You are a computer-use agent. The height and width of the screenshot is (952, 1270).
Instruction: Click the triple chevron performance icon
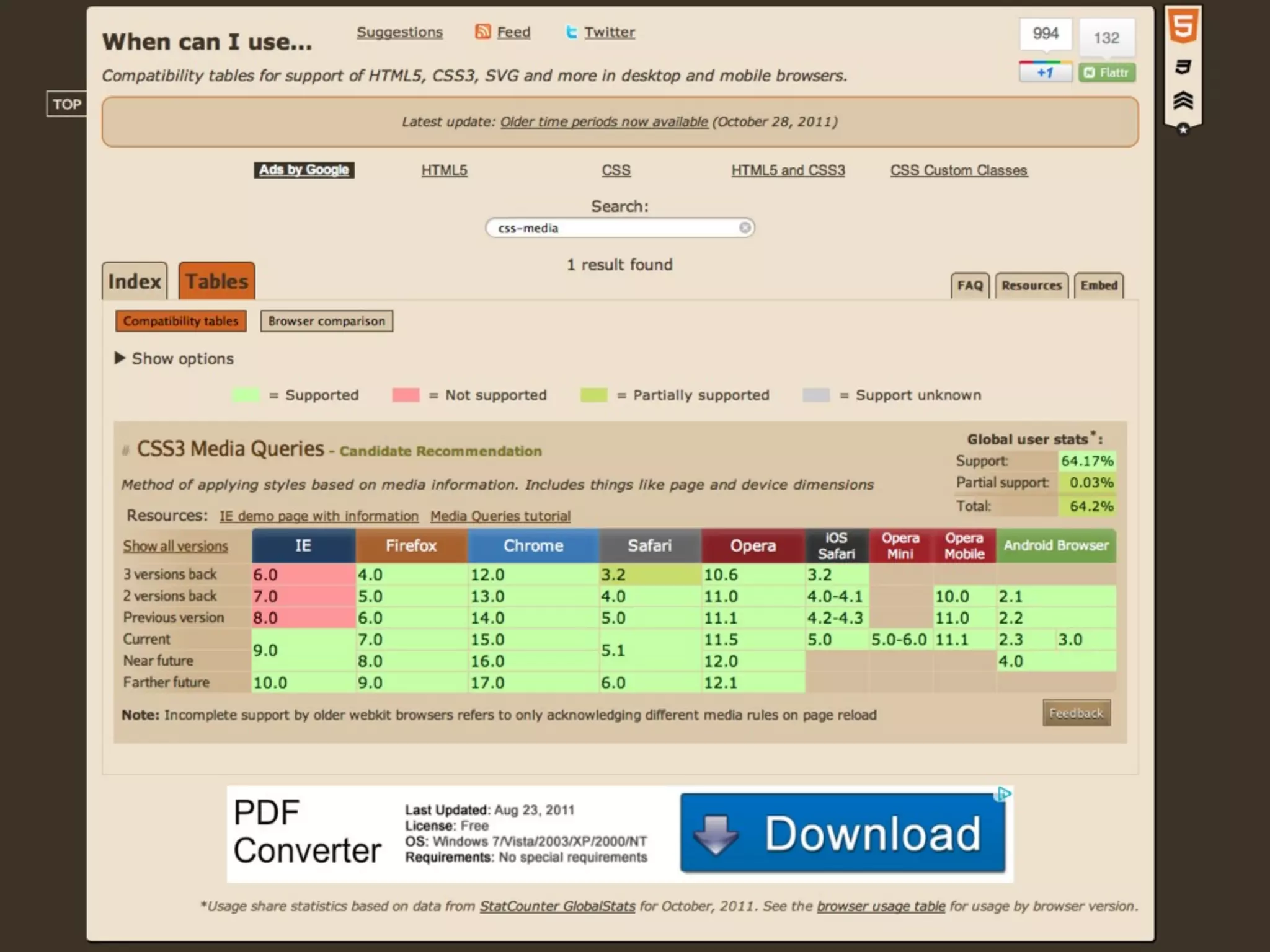pos(1183,100)
